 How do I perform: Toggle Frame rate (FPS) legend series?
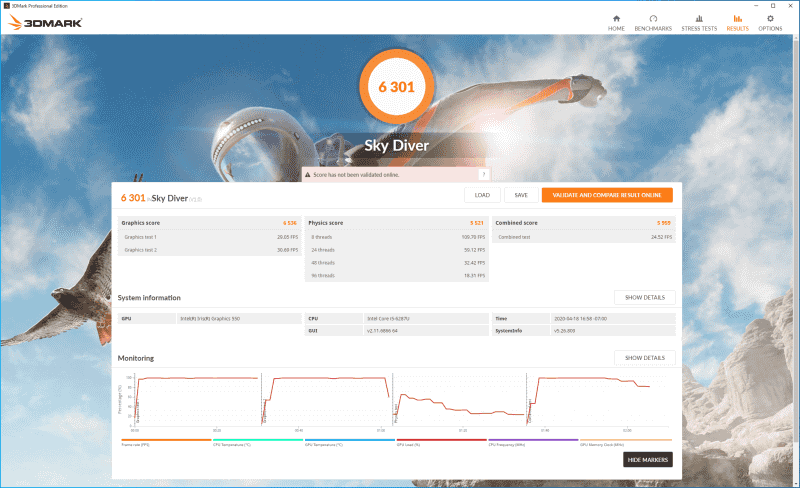(x=166, y=442)
